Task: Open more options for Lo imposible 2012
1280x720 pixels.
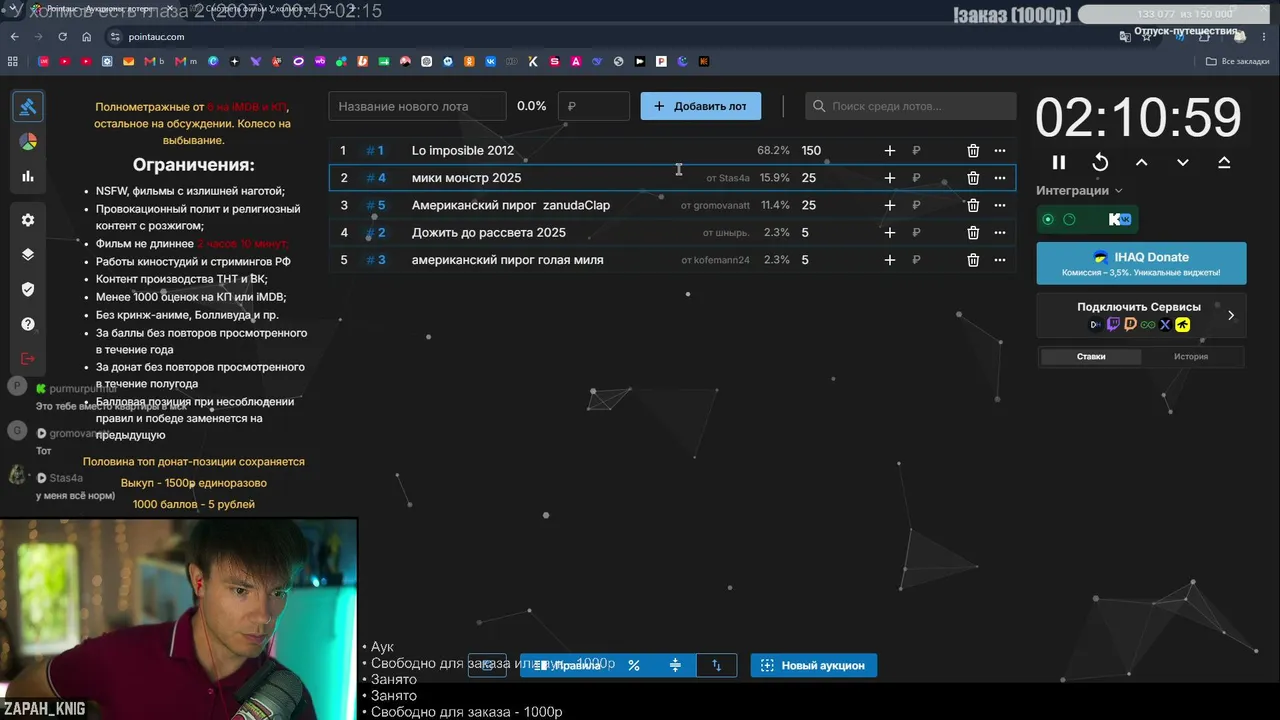Action: [x=1000, y=151]
